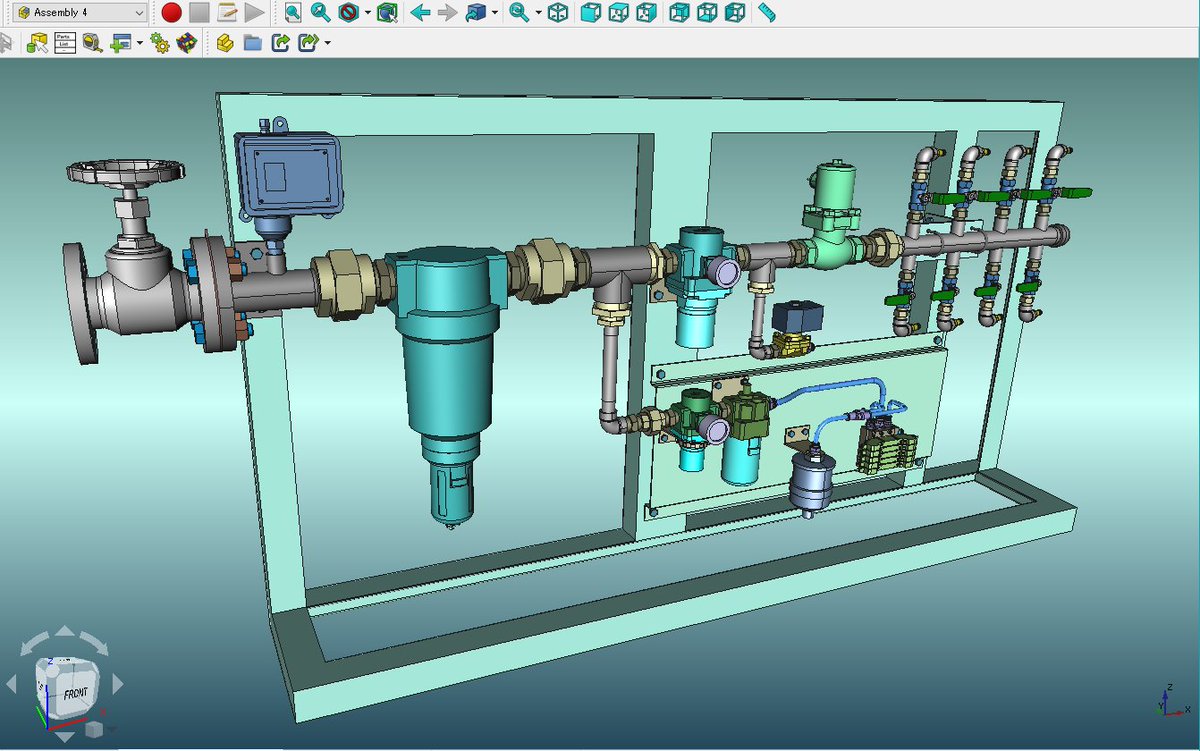Click the zoom-to-fit green box icon
This screenshot has width=1200, height=751.
tap(387, 13)
